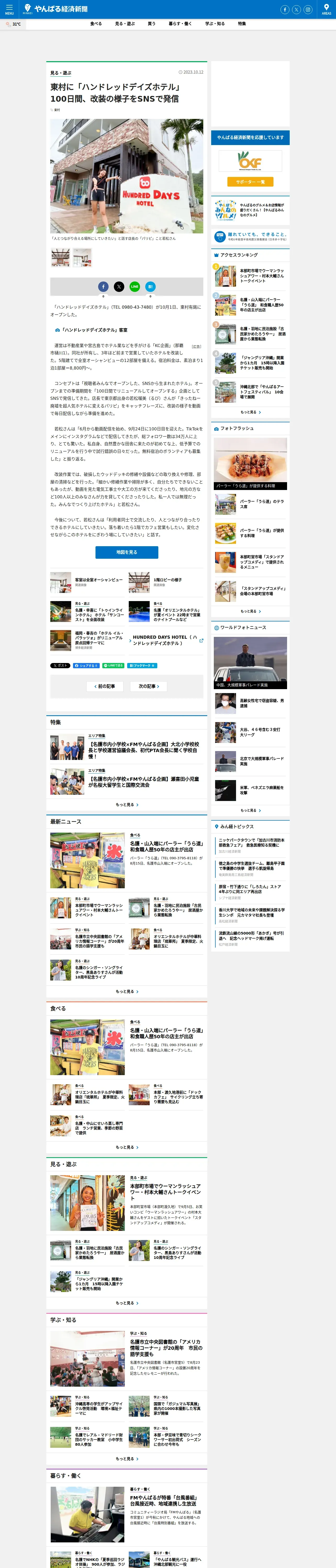Click the LINEで送る button
336x1568 pixels.
click(x=113, y=665)
